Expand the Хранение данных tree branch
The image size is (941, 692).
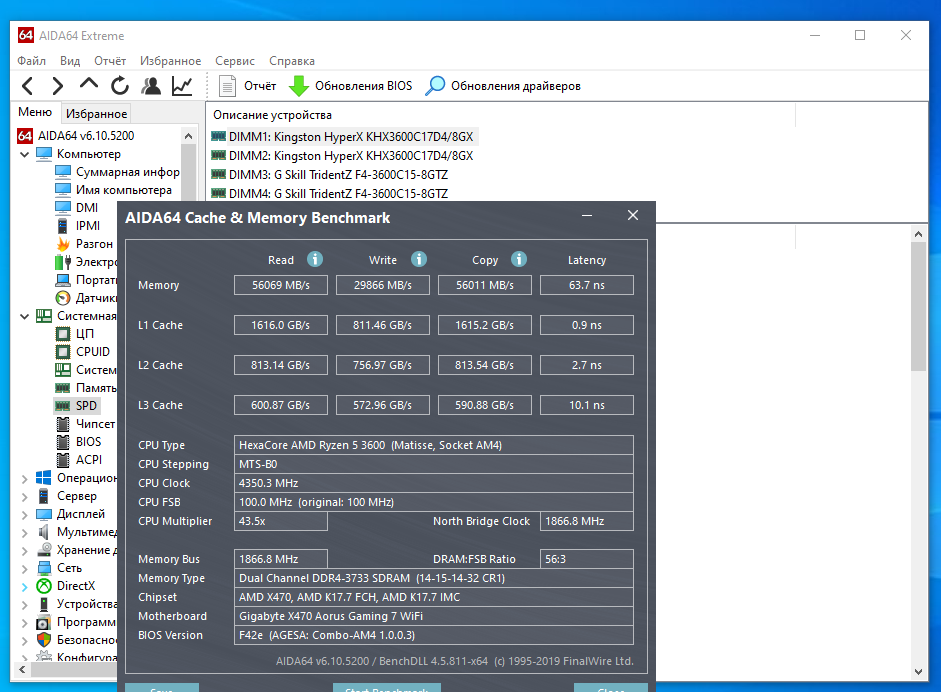click(x=25, y=550)
